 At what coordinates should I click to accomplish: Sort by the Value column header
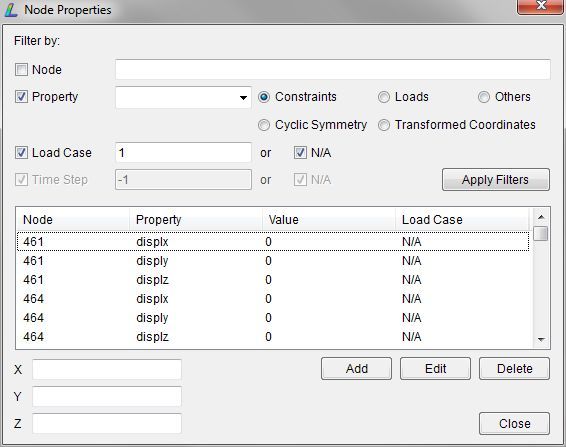tap(329, 220)
